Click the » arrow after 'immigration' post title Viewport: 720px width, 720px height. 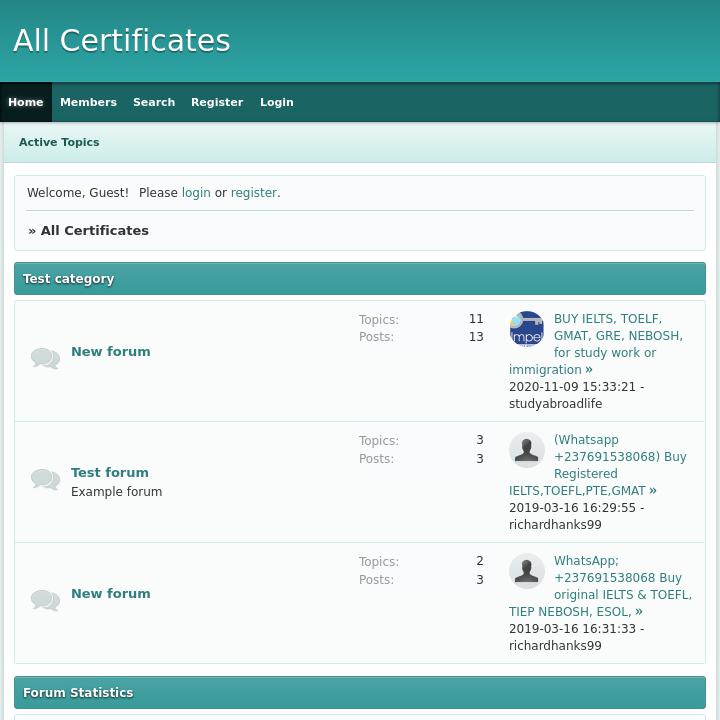point(589,370)
